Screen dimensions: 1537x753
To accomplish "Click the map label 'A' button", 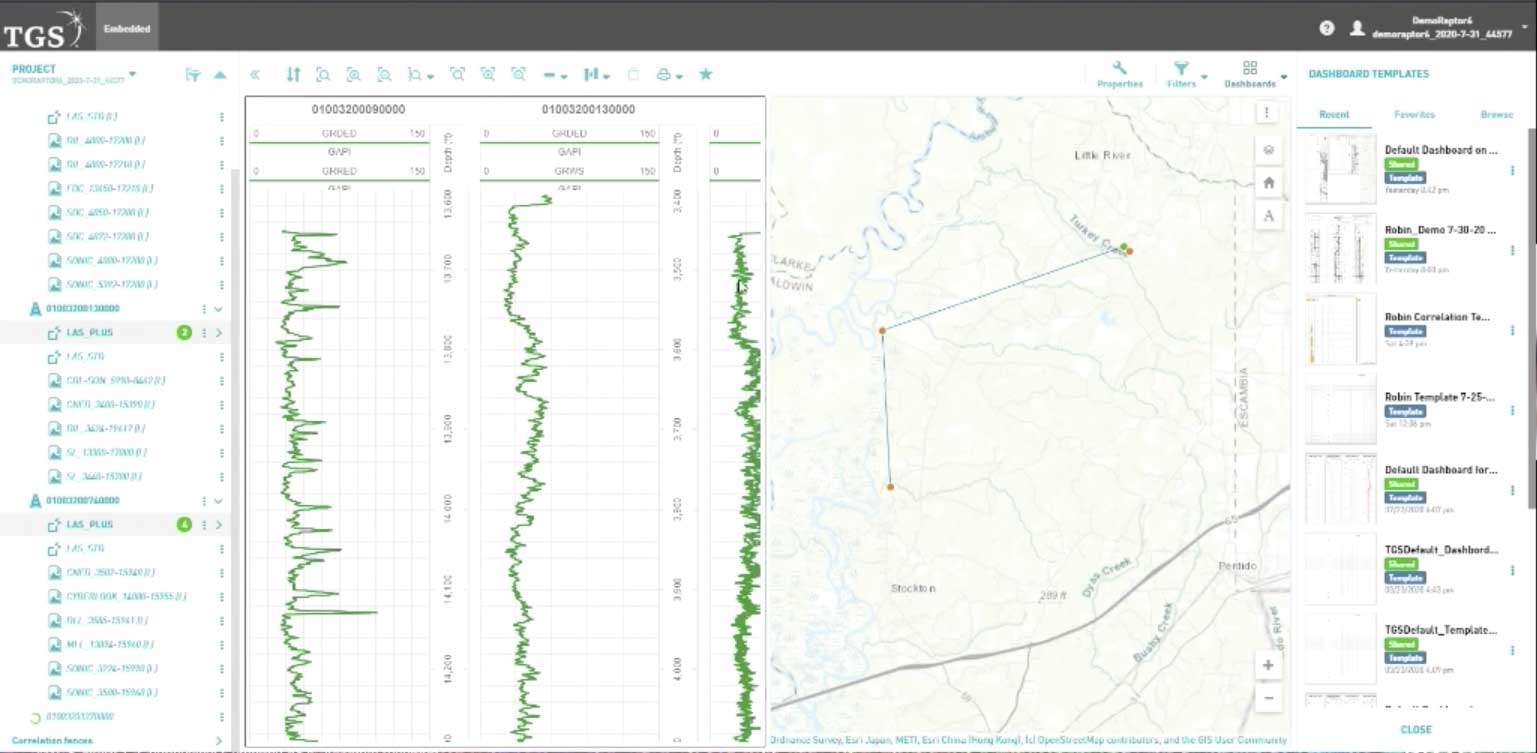I will click(x=1268, y=216).
